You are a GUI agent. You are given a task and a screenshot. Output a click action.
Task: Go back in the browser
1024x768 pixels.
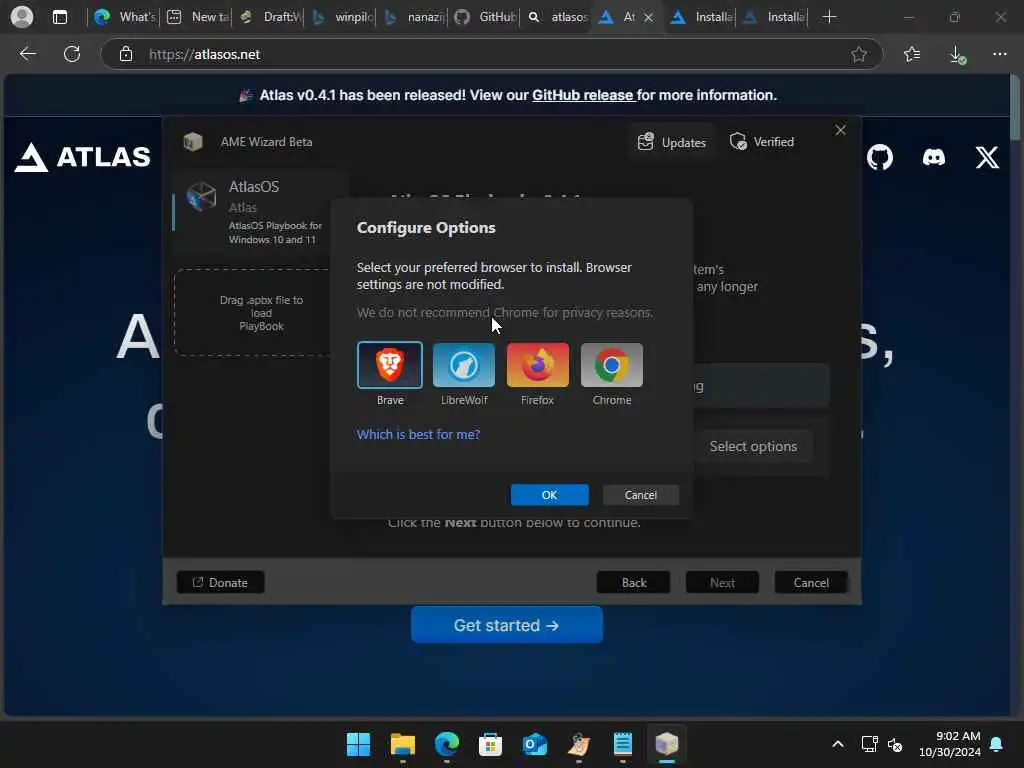point(27,54)
